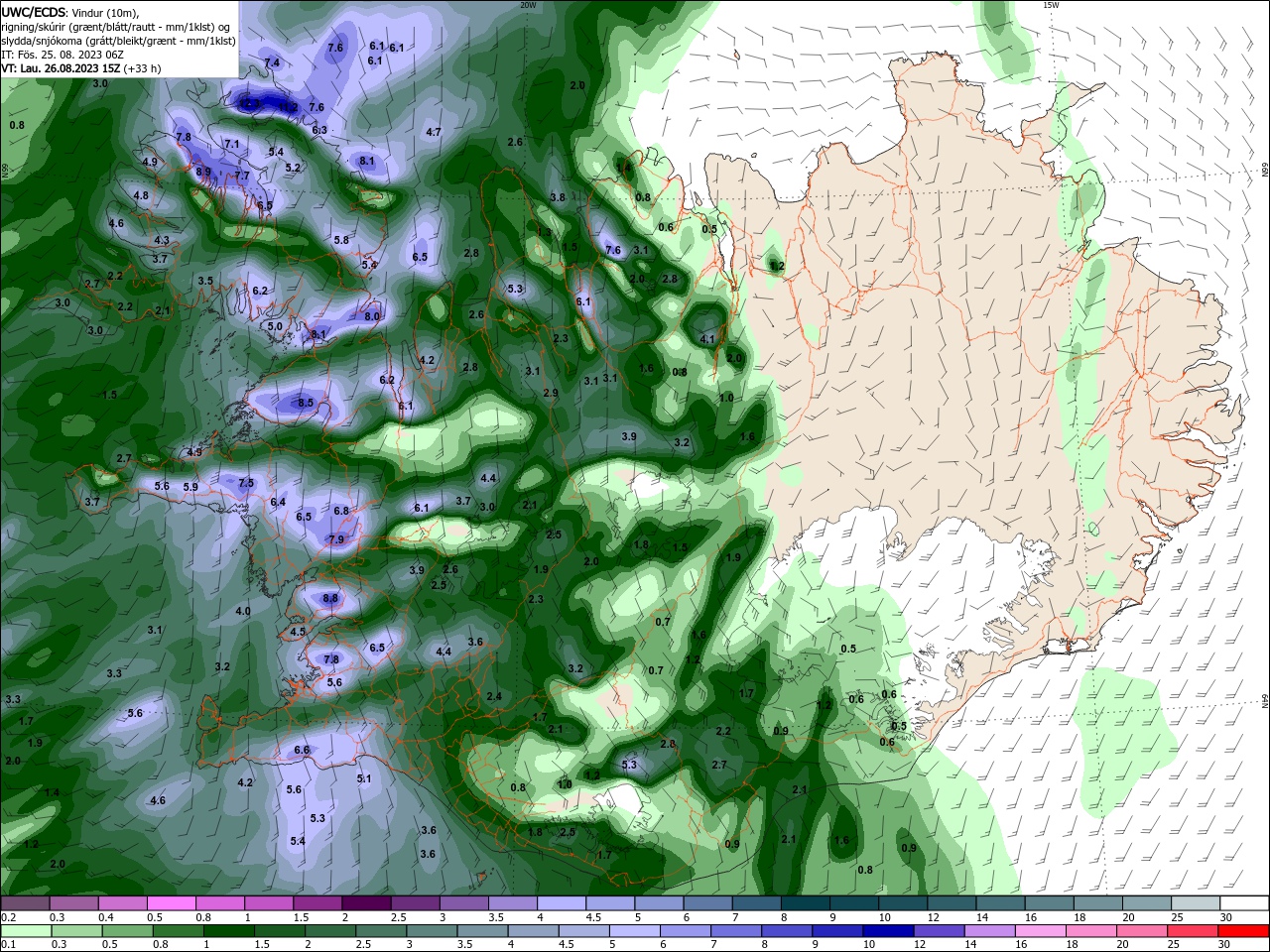
Task: Select the pale grey snow swatch labeled 25
Action: tap(1196, 902)
